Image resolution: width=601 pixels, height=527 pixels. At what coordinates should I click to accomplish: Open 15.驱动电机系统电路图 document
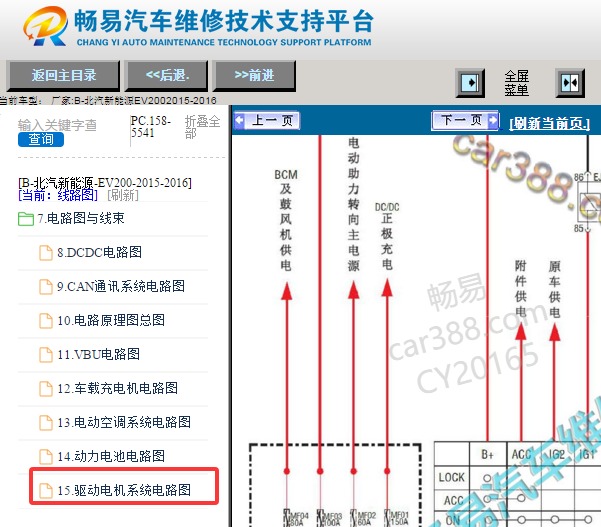pos(124,490)
